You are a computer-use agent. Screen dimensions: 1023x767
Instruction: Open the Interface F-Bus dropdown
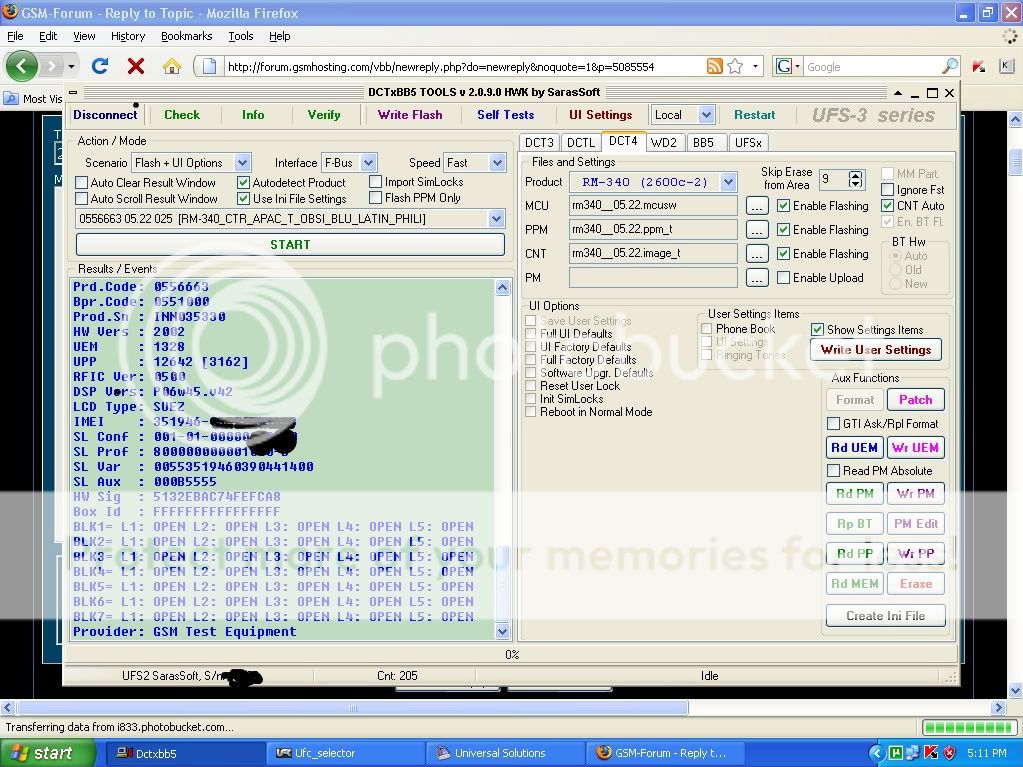point(369,162)
